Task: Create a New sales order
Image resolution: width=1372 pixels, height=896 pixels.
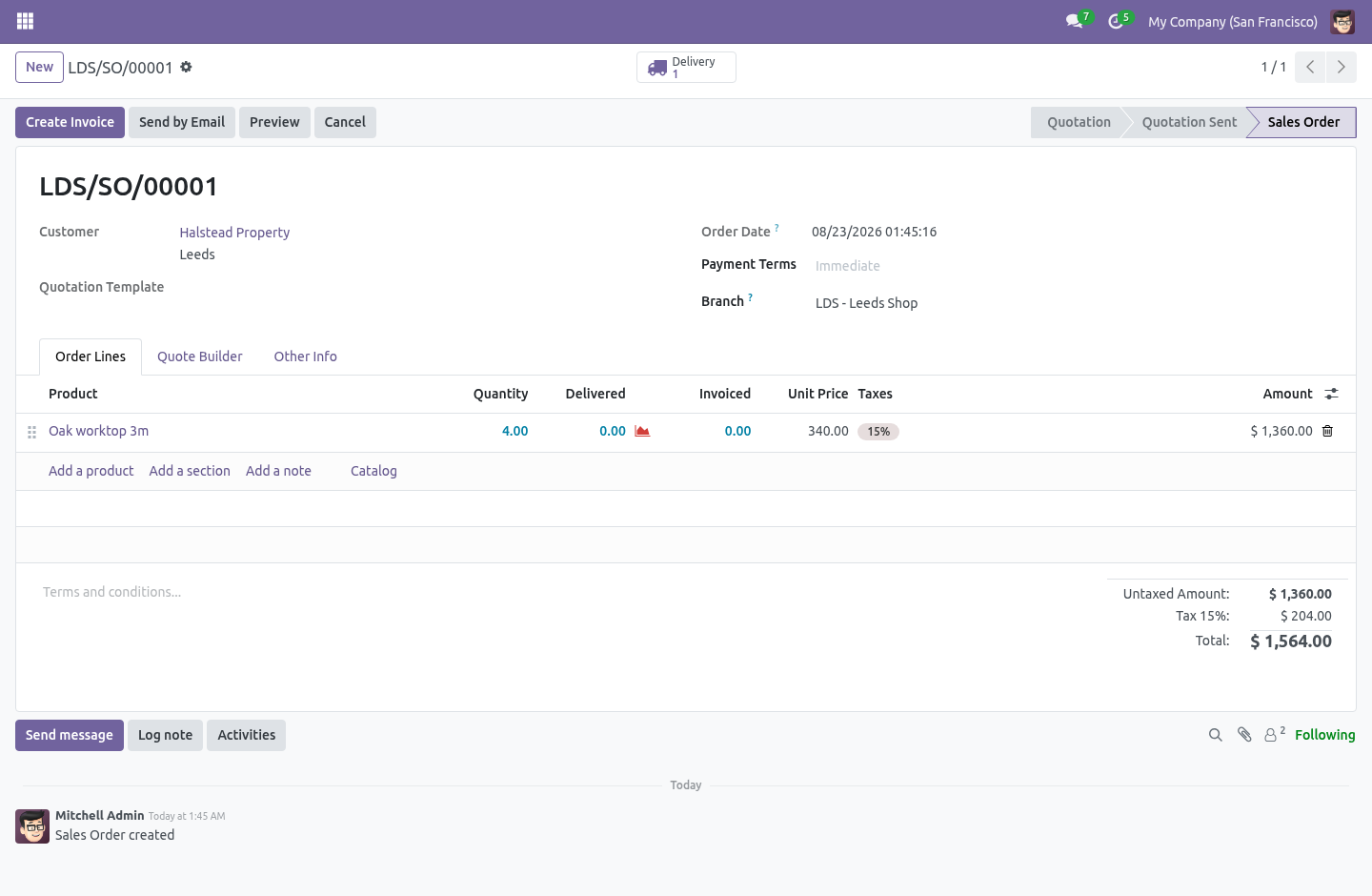Action: 39,67
